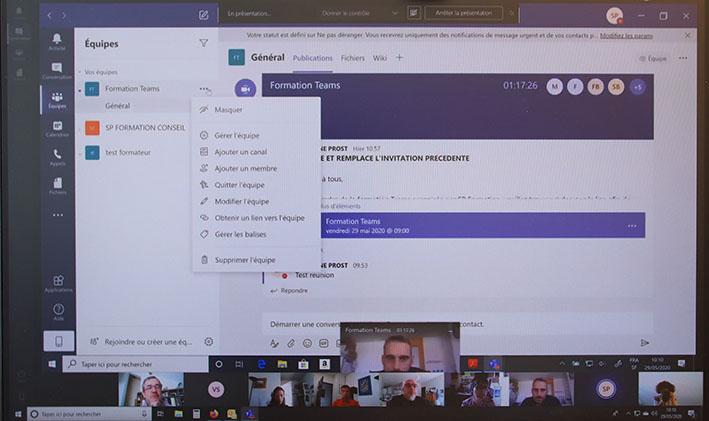Open the Cortana circle taskbar icon
The height and width of the screenshot is (421, 709).
[219, 364]
